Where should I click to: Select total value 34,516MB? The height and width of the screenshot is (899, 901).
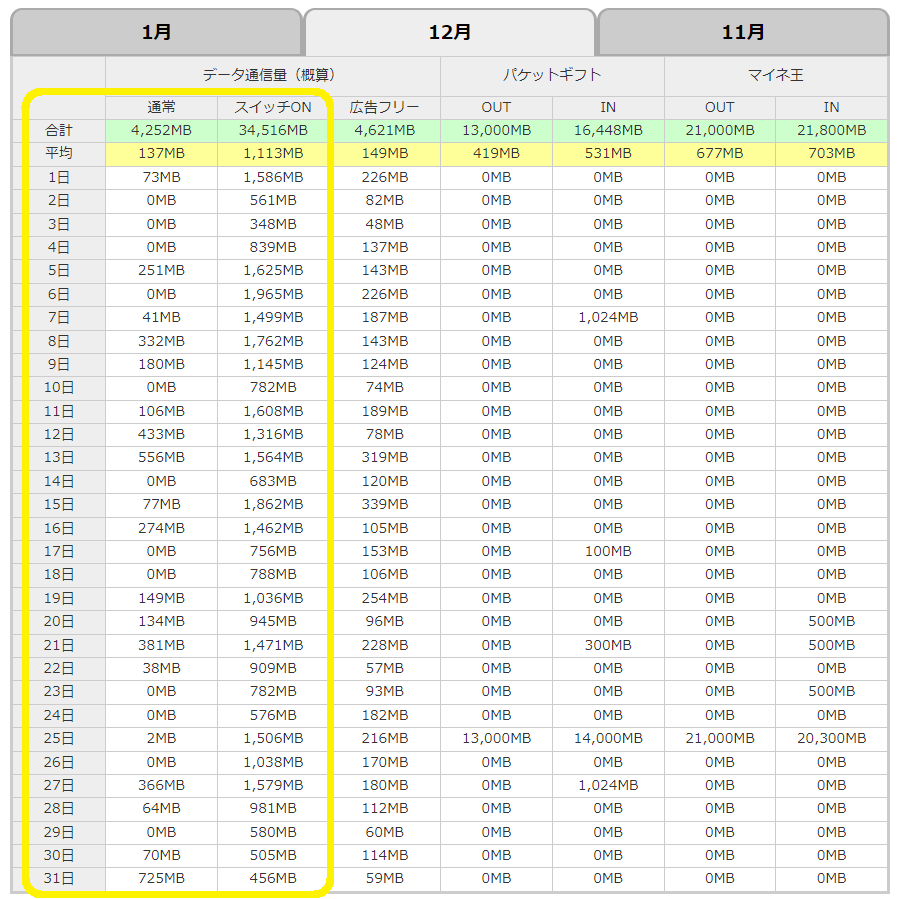273,130
